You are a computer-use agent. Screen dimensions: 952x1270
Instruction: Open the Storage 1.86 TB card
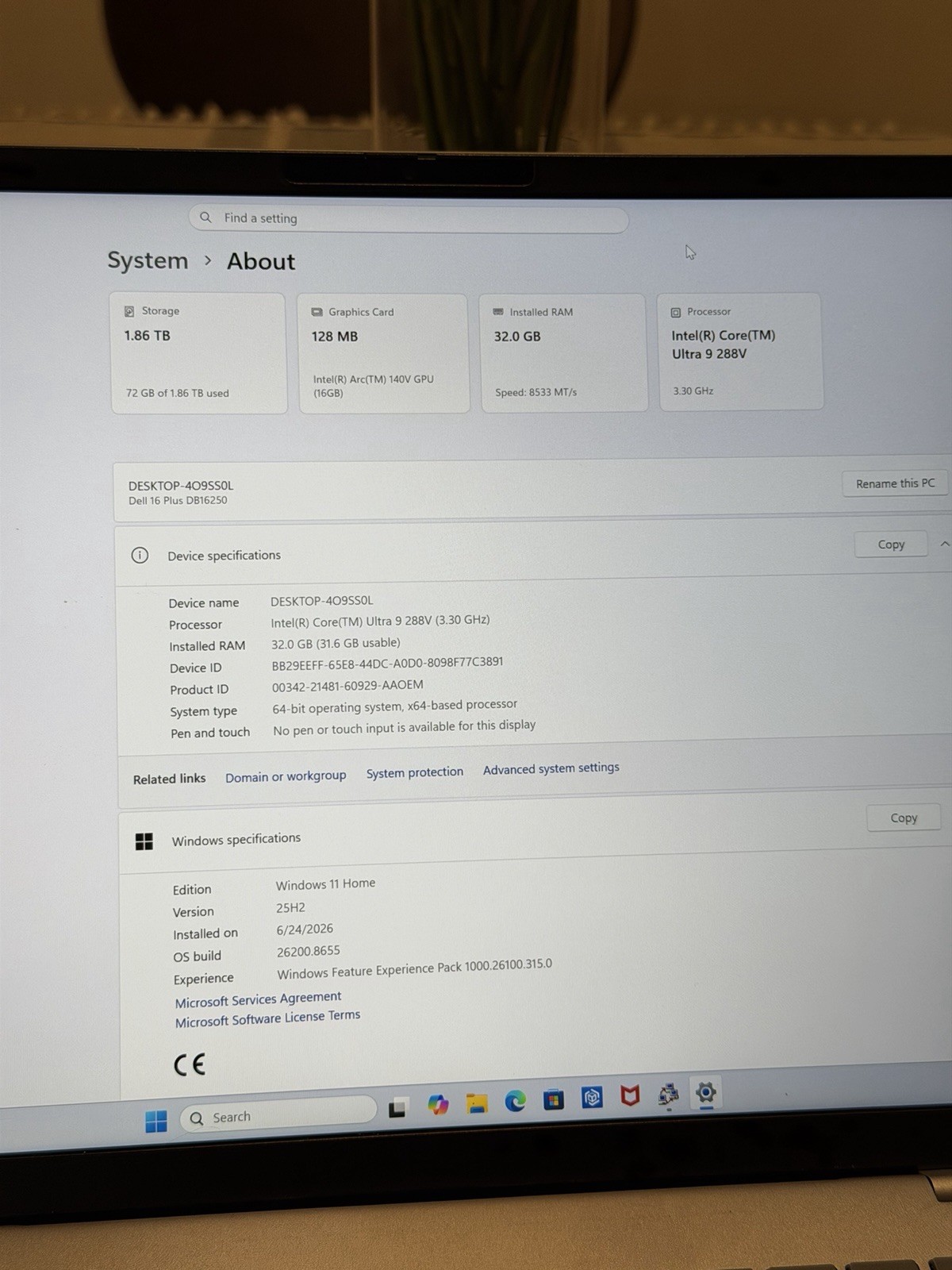198,352
